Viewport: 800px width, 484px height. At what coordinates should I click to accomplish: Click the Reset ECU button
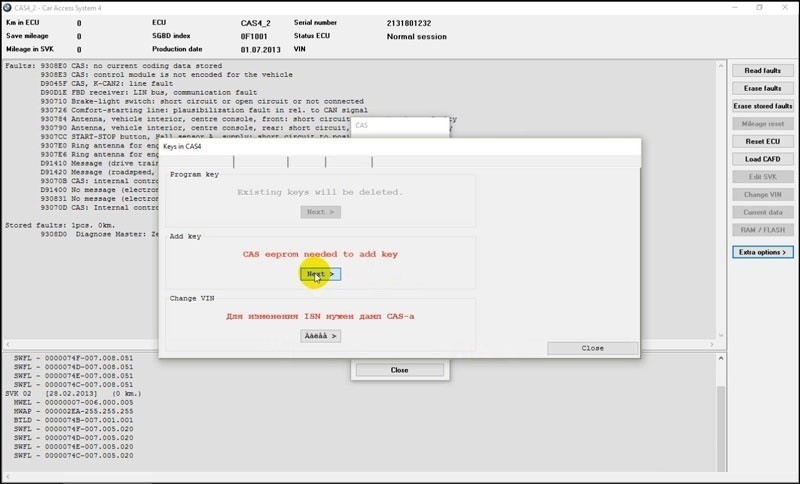tap(763, 141)
